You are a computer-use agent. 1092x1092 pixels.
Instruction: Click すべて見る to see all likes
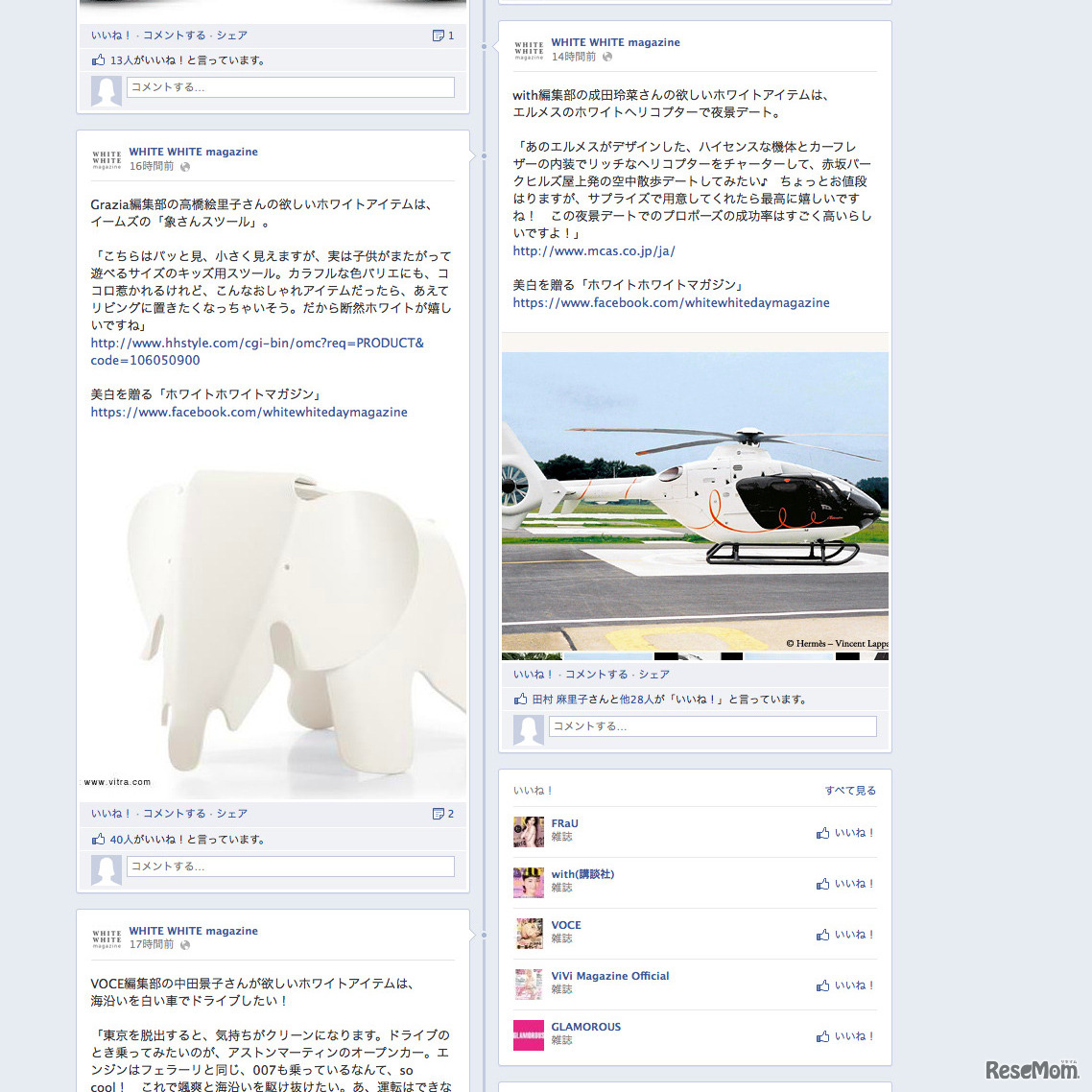point(850,791)
